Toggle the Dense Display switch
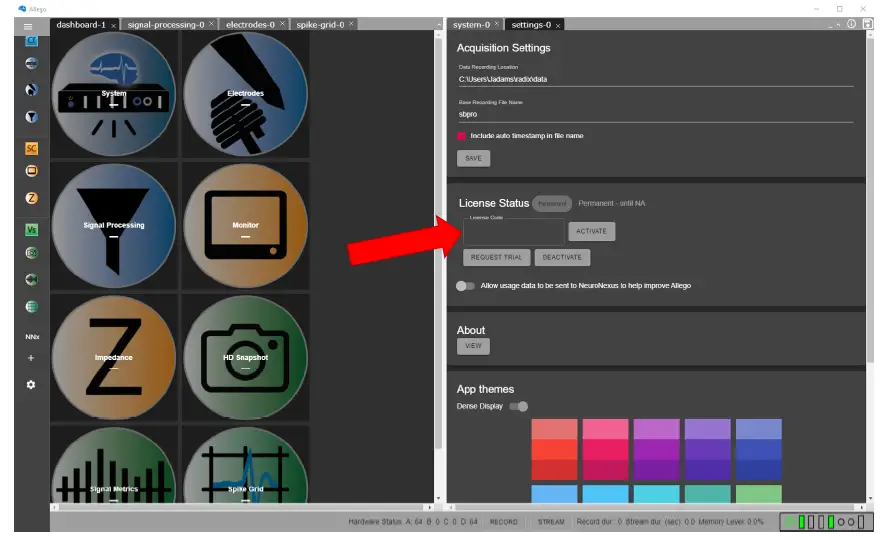The image size is (887, 540). pyautogui.click(x=519, y=407)
